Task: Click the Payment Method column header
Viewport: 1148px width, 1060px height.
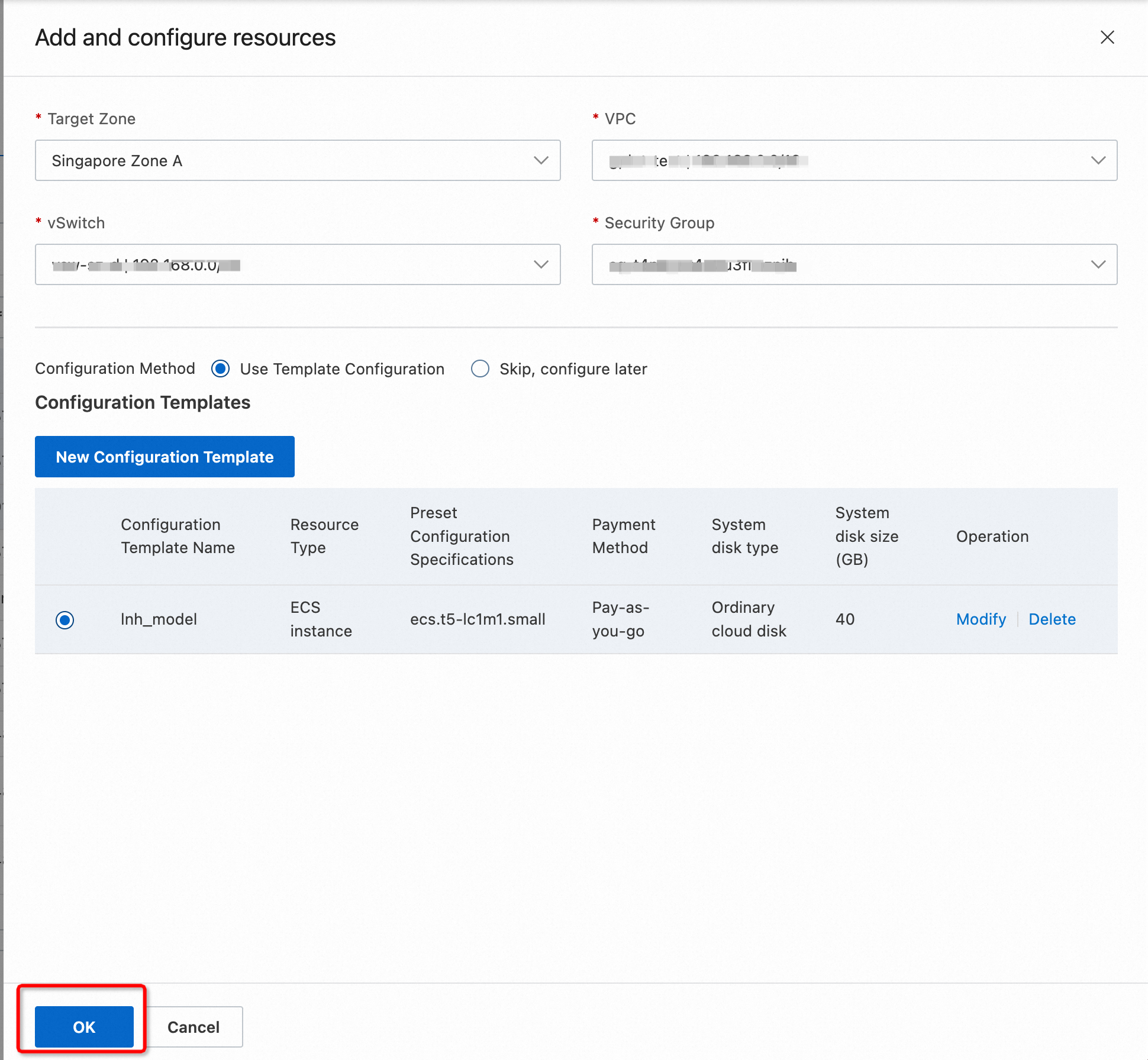Action: point(623,536)
